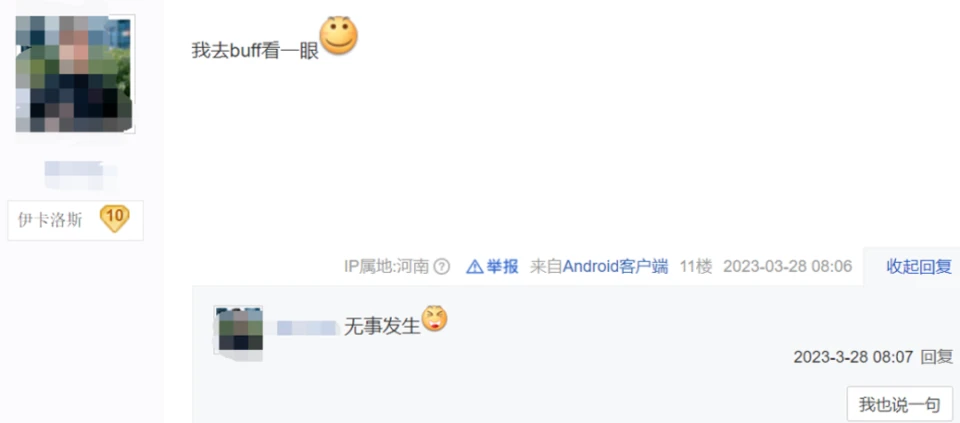Click the blurred replier name before 无事发生
Screen dimensions: 960x423
point(307,328)
